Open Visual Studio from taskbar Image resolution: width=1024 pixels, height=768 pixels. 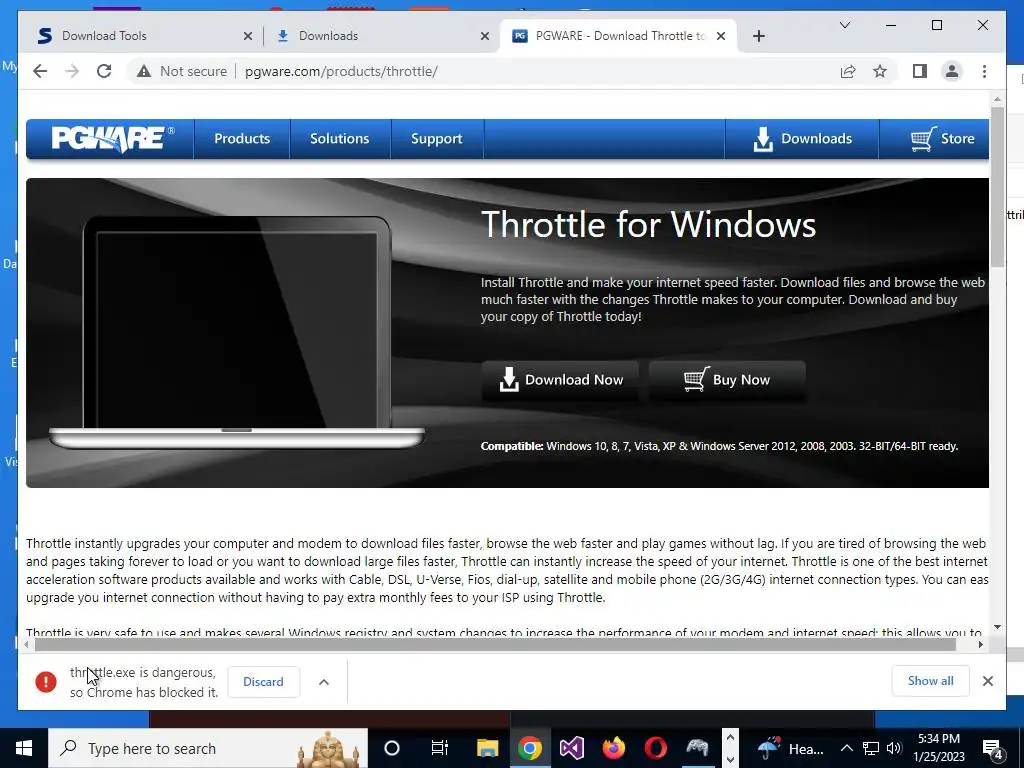pos(571,748)
